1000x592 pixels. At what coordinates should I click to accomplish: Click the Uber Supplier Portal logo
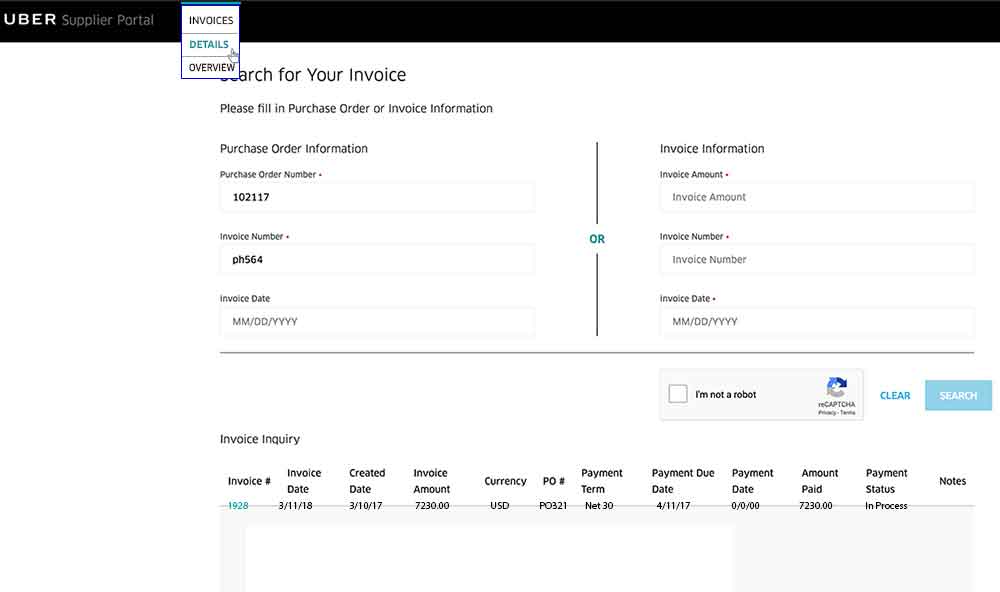click(x=78, y=20)
